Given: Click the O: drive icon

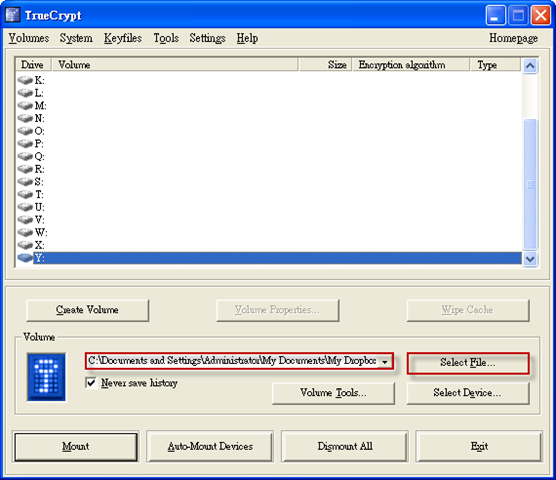Looking at the screenshot, I should (25, 131).
